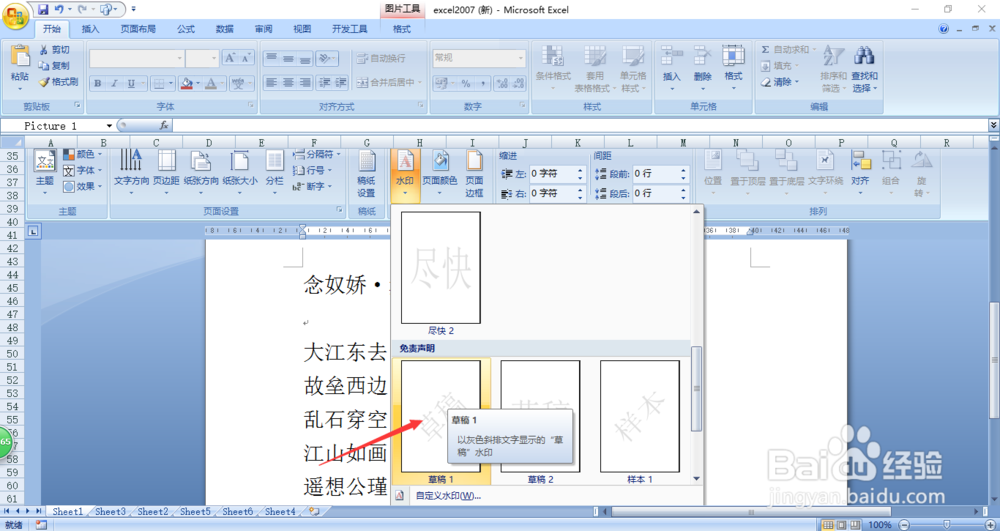Click the zoom slider handle
The image size is (1000, 531).
(x=946, y=525)
